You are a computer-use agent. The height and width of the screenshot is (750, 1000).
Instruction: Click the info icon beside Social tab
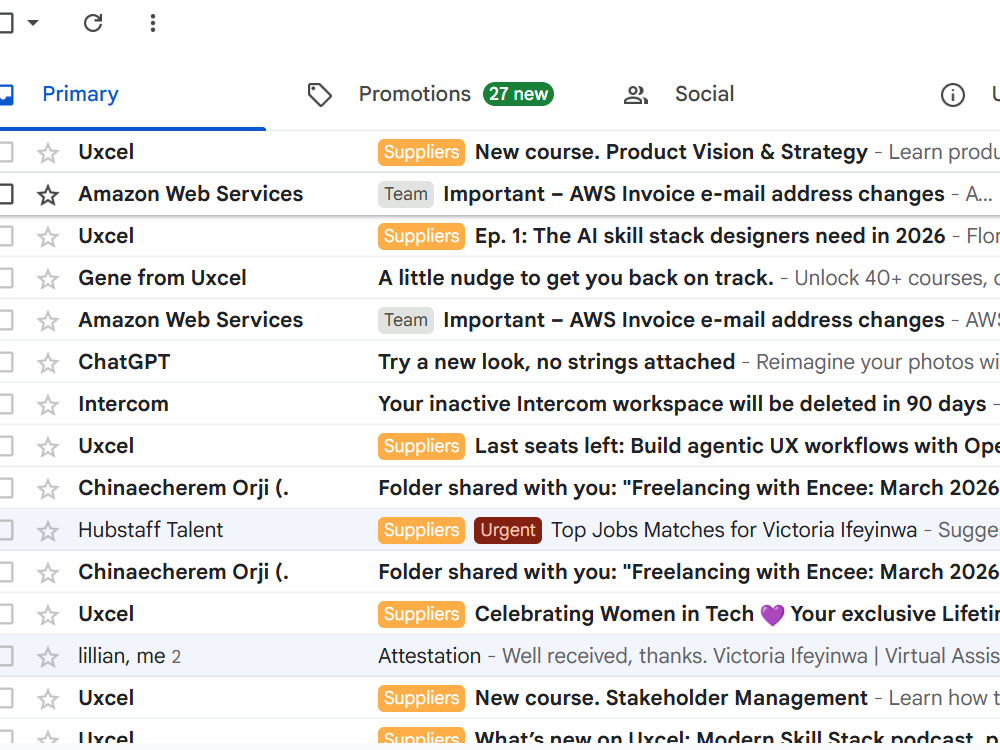point(953,94)
